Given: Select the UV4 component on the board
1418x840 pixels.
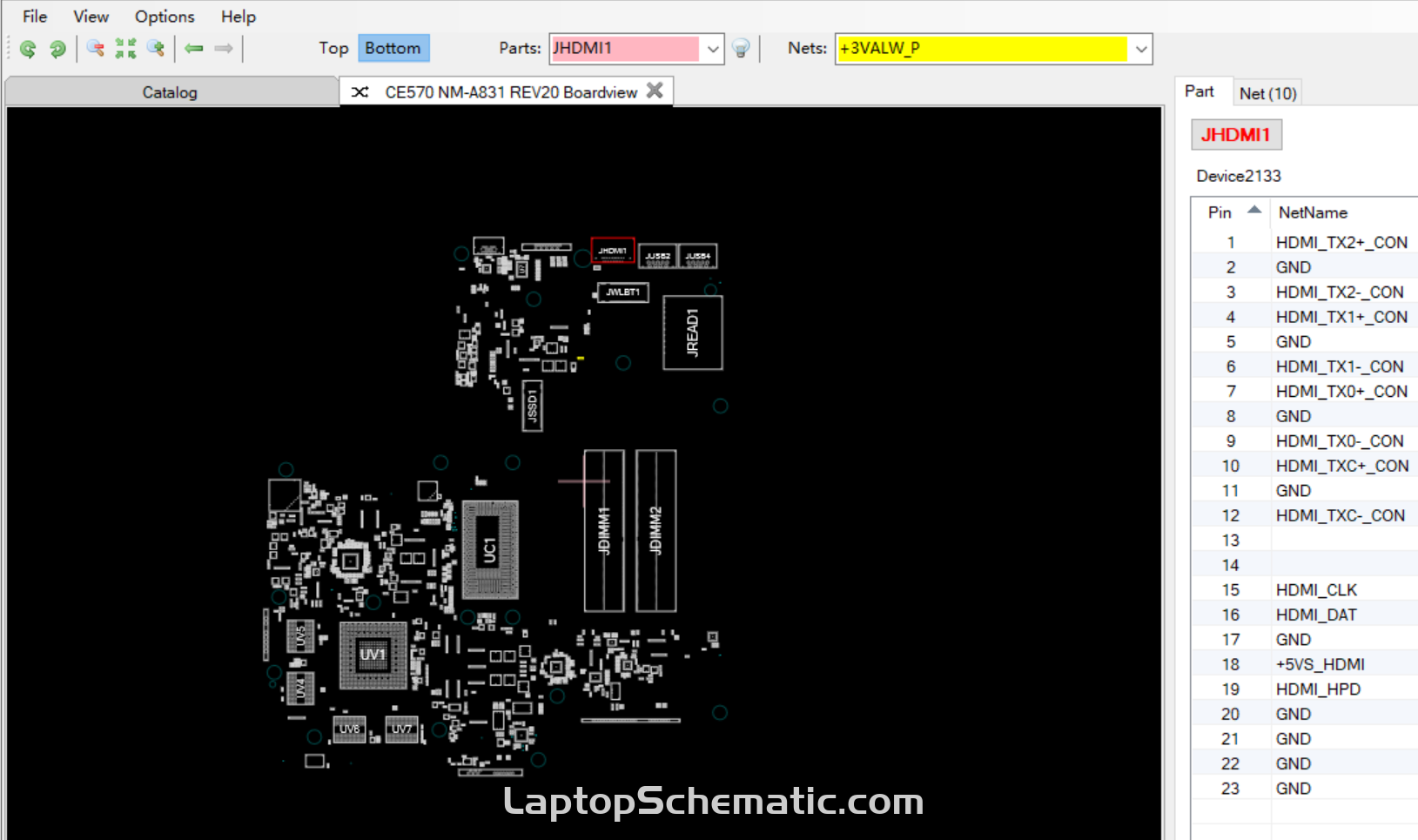Looking at the screenshot, I should (300, 689).
